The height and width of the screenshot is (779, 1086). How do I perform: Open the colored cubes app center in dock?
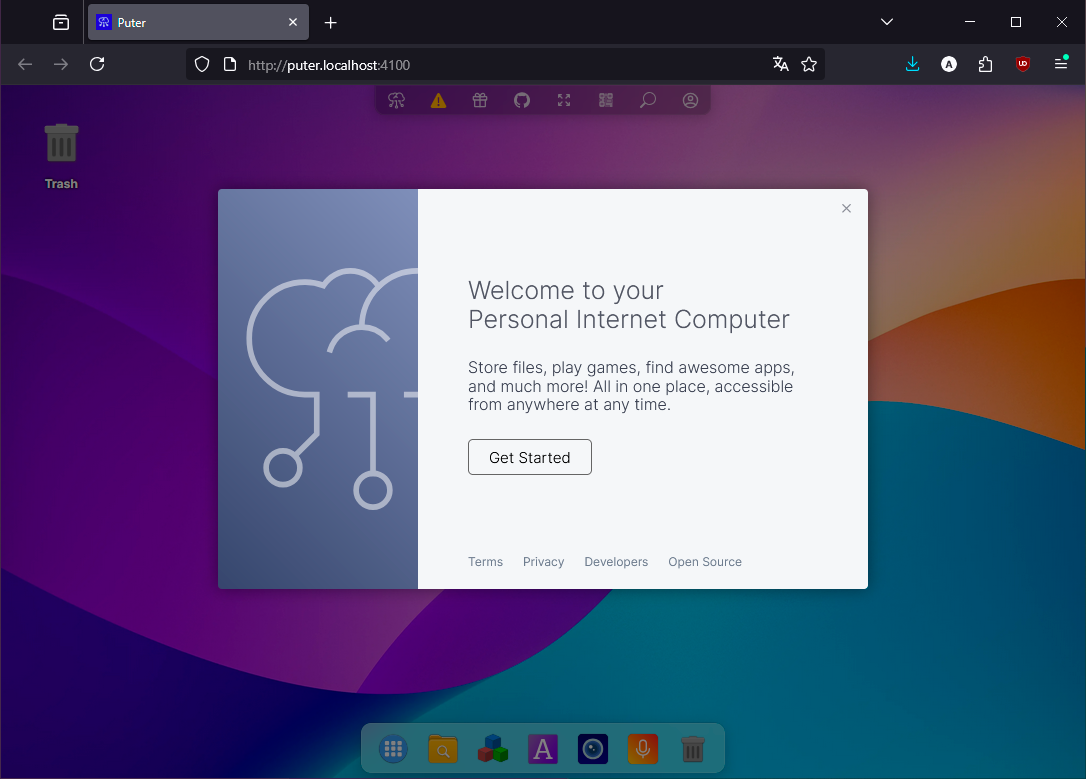click(x=493, y=749)
